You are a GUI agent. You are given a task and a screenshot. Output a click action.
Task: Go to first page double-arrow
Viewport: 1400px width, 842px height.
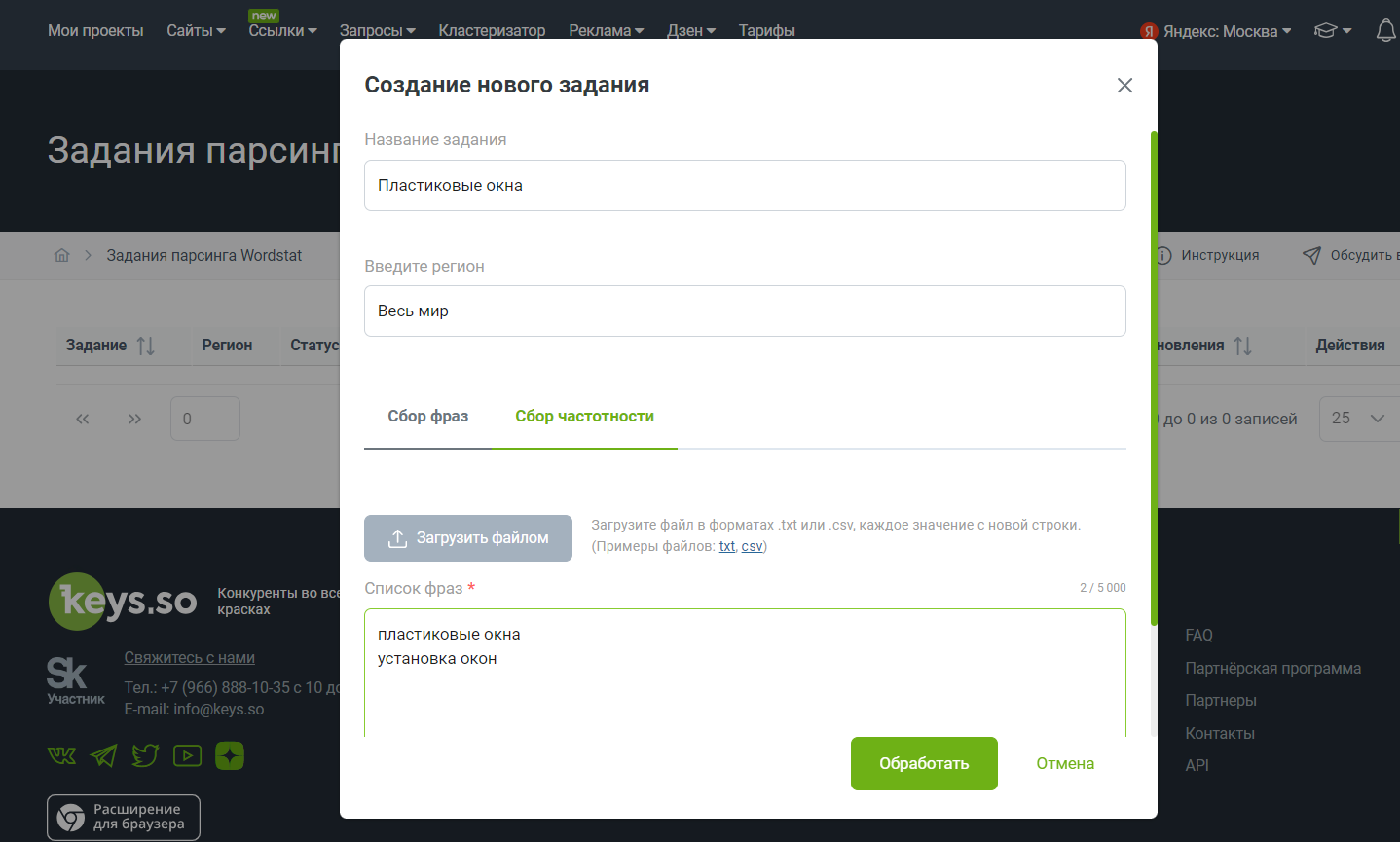[83, 419]
